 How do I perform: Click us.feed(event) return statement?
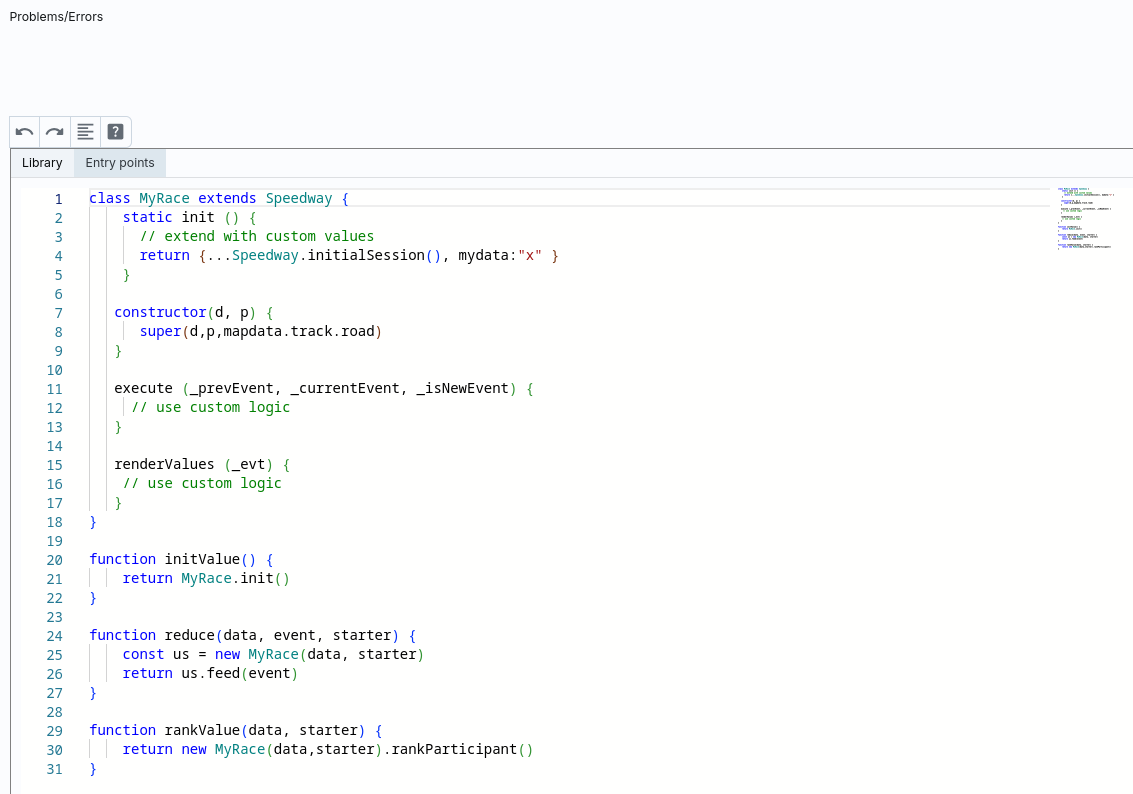tap(231, 673)
